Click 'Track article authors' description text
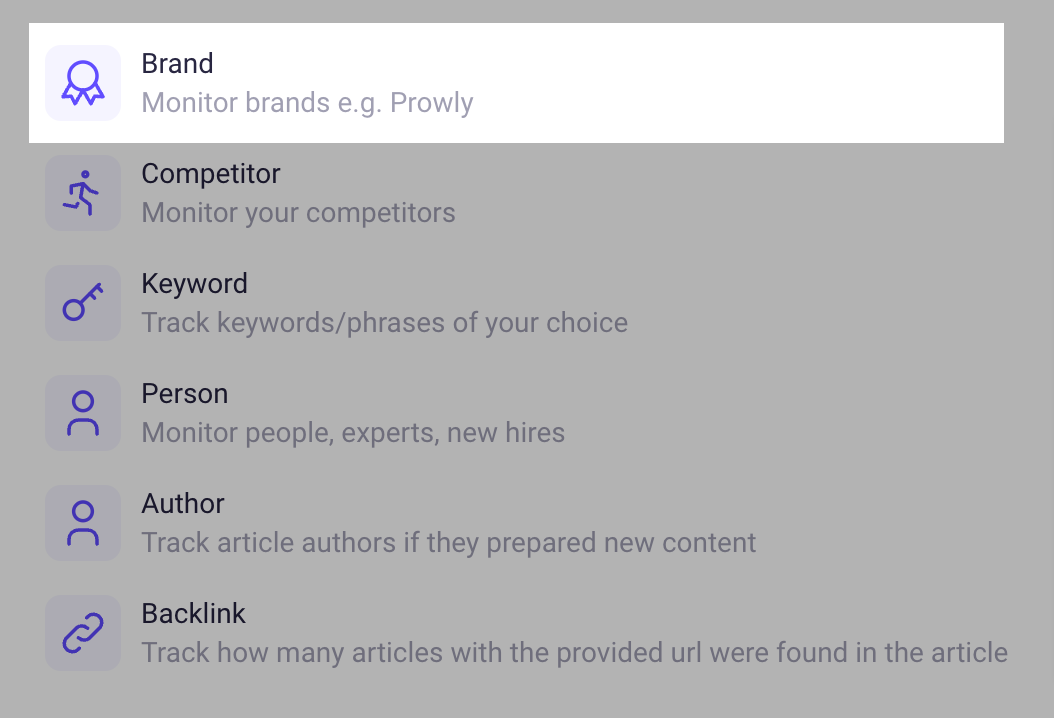 pos(448,543)
